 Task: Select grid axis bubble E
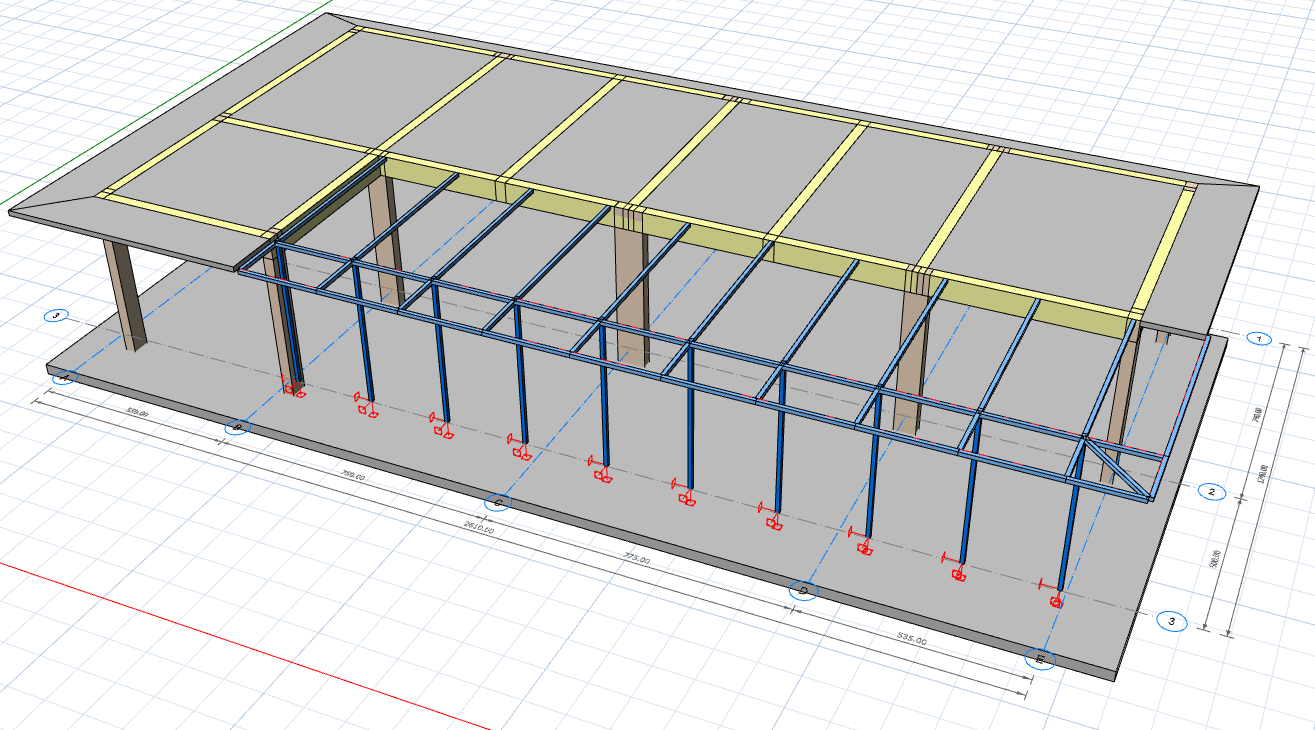click(x=1040, y=659)
